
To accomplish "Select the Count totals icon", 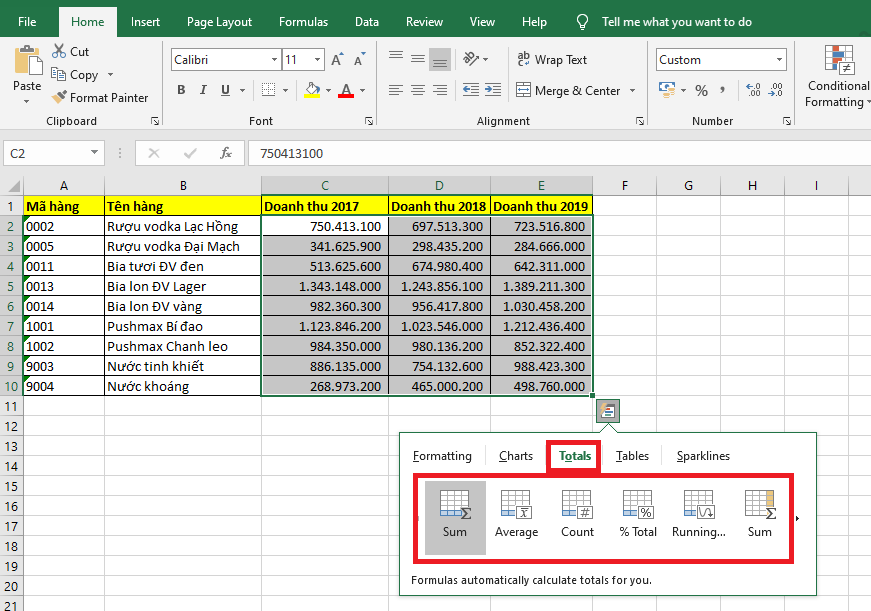I will tap(577, 513).
